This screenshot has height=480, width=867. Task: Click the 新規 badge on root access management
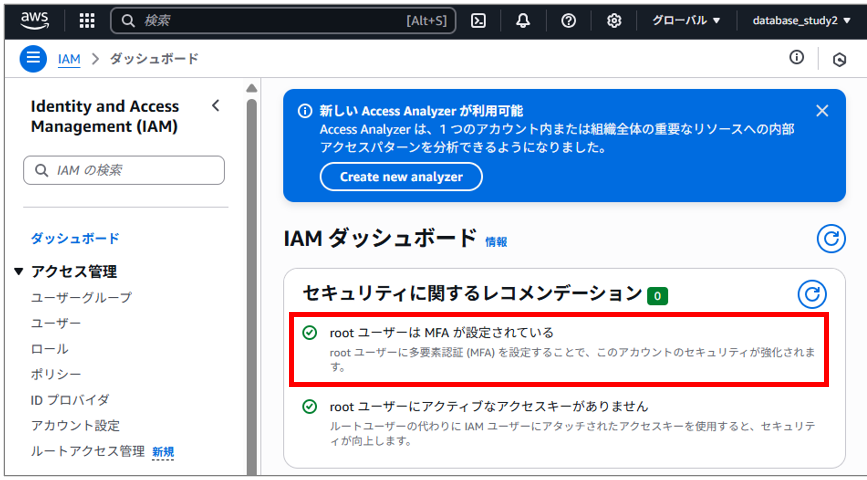coord(163,452)
